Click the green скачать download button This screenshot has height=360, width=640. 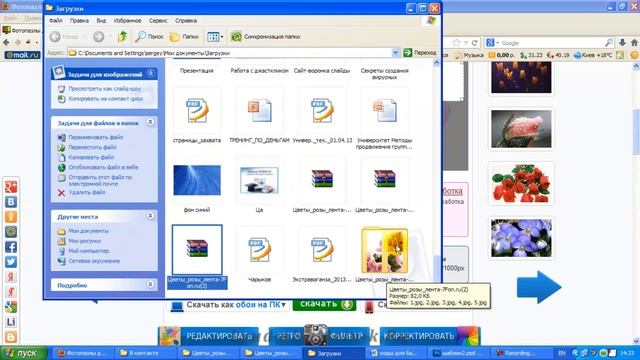click(x=324, y=304)
